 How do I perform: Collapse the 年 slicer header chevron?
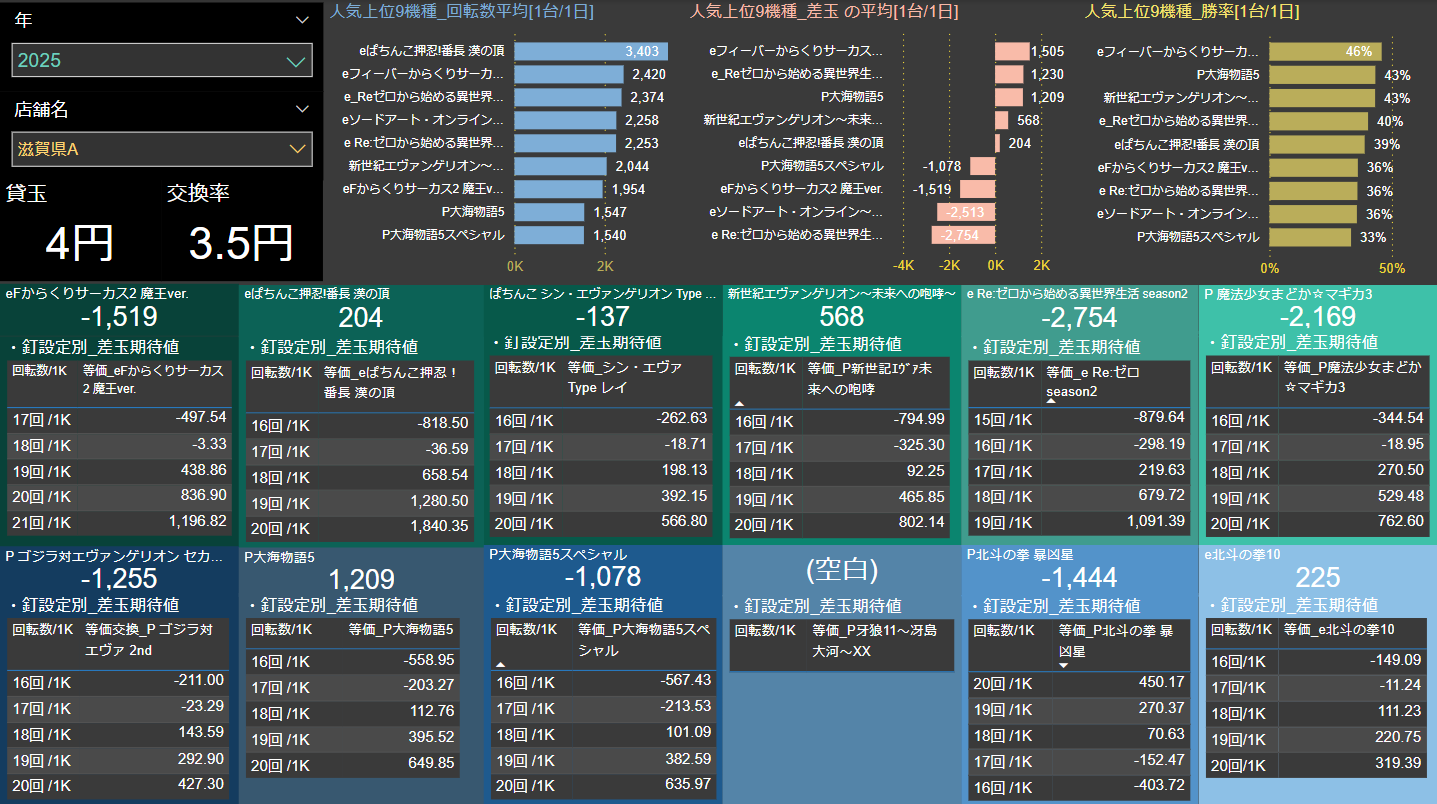point(303,20)
